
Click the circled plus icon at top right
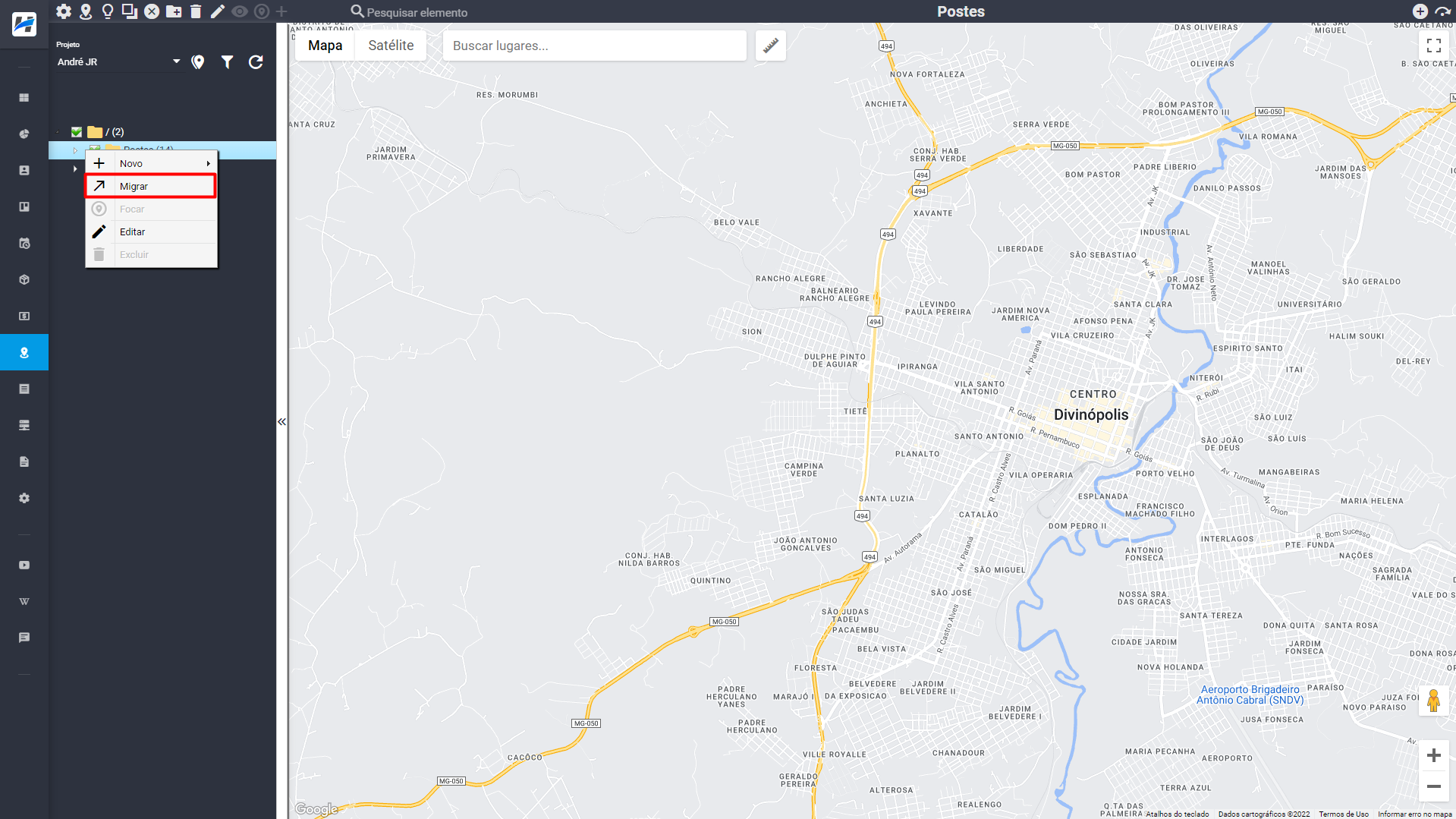(1420, 11)
